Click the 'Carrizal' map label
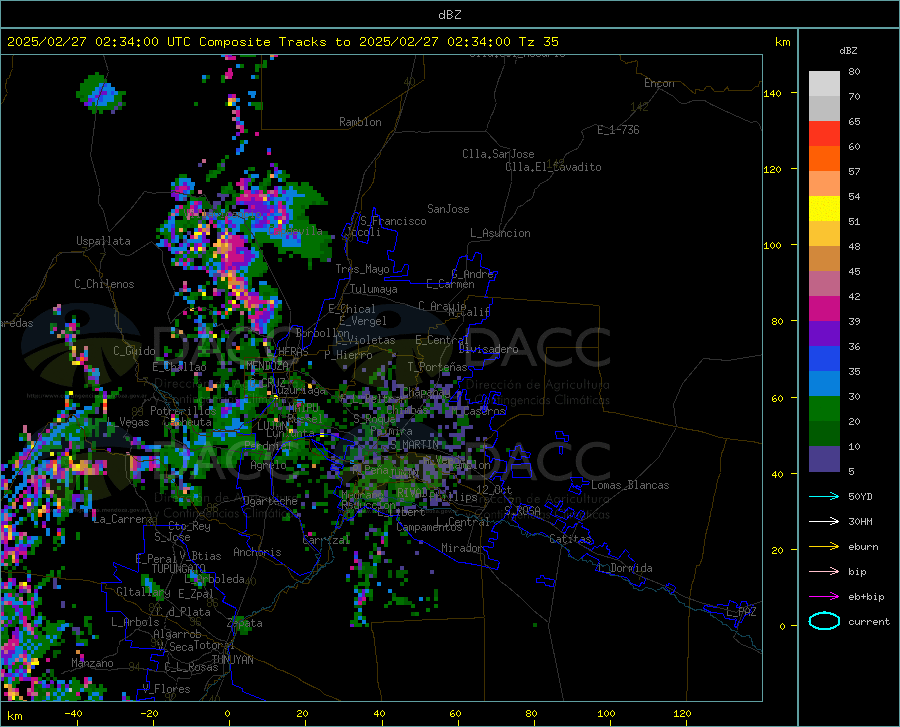The height and width of the screenshot is (727, 900). point(326,540)
